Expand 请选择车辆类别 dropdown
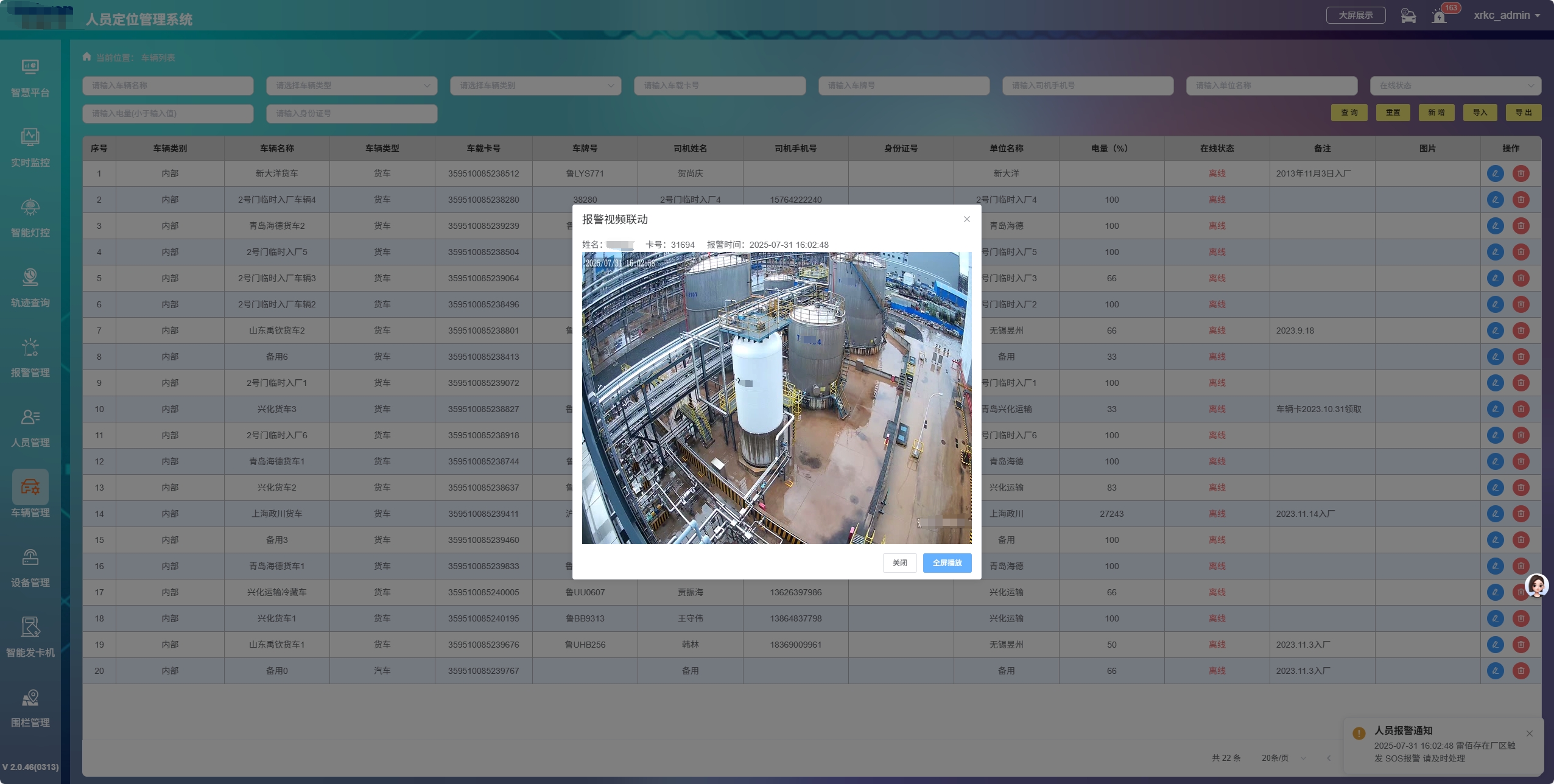The width and height of the screenshot is (1554, 784). click(x=535, y=86)
